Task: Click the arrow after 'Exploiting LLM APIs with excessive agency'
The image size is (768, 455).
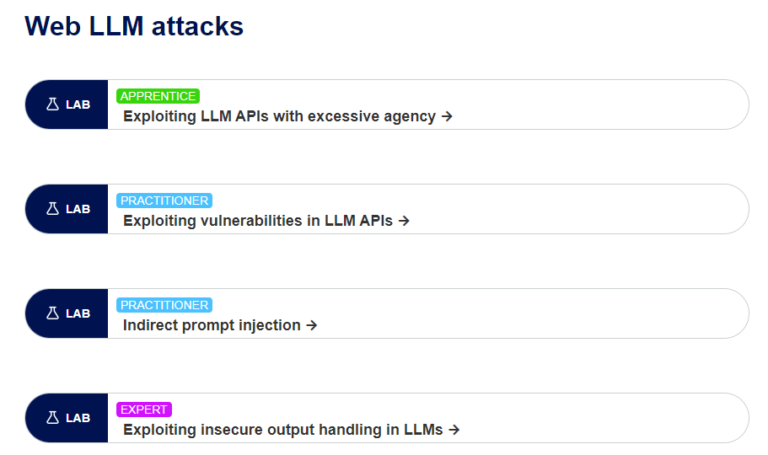Action: [x=447, y=116]
